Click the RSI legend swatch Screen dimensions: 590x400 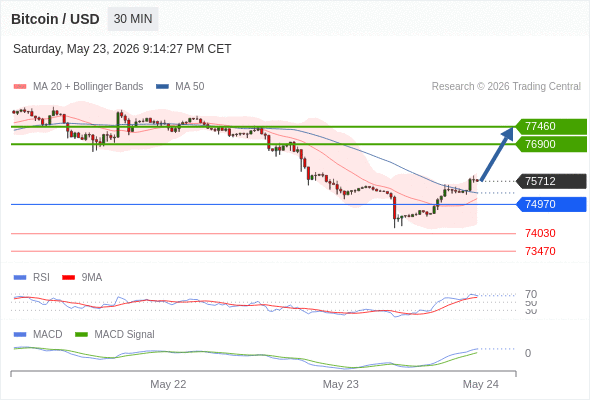tap(20, 278)
